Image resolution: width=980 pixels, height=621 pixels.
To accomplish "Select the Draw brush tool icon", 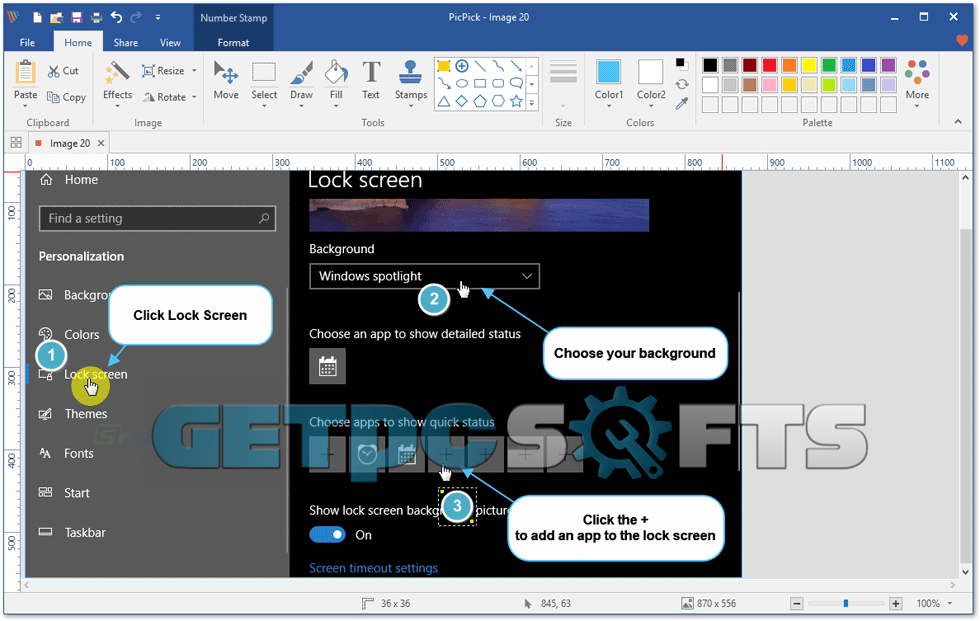I will coord(301,72).
